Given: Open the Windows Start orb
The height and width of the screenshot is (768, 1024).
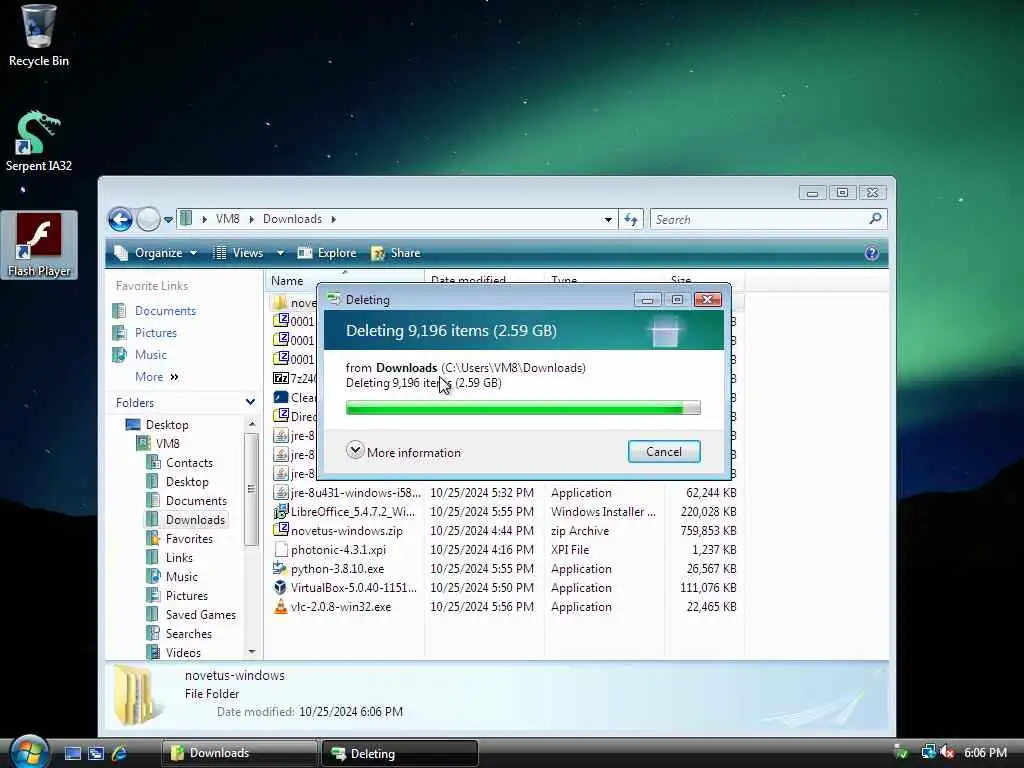Looking at the screenshot, I should (29, 752).
